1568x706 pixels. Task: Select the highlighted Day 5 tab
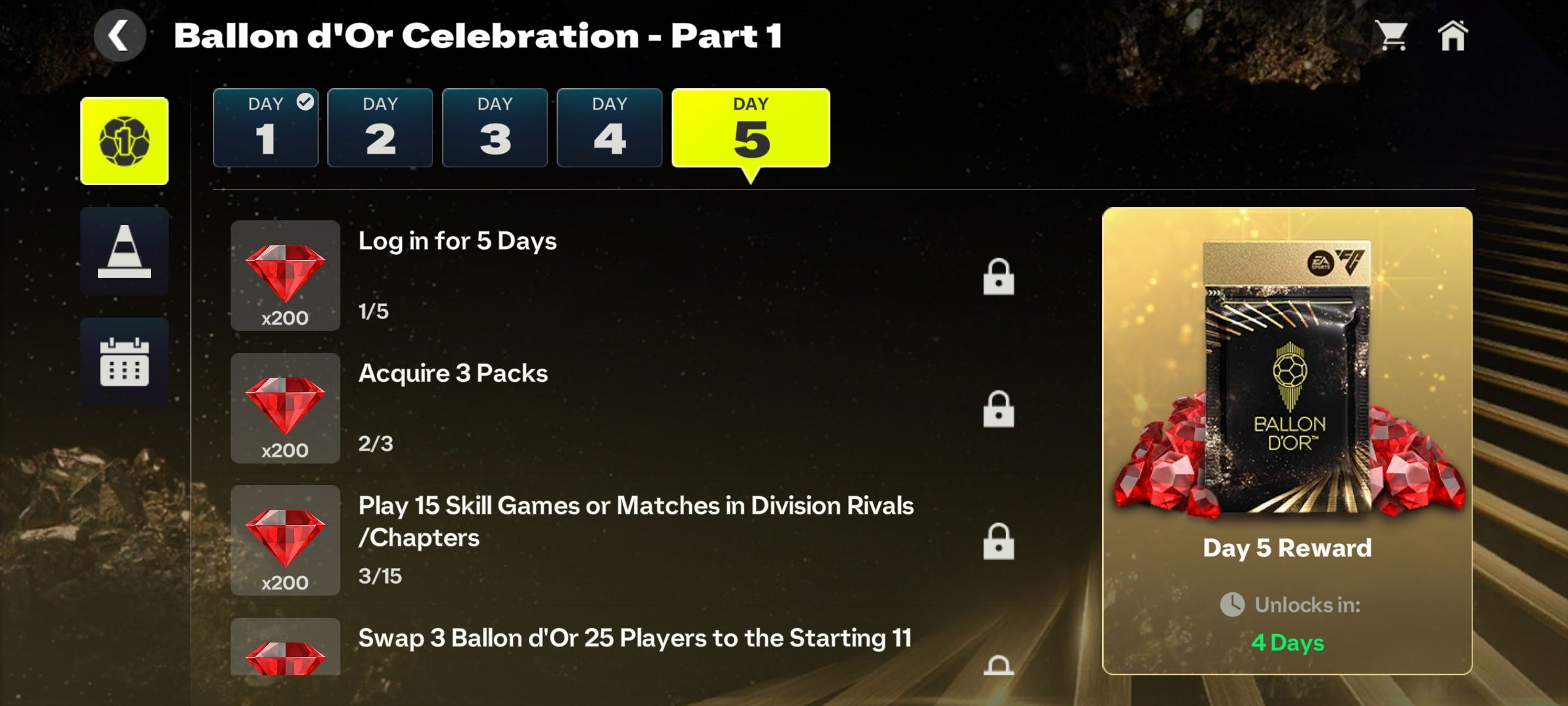tap(751, 127)
